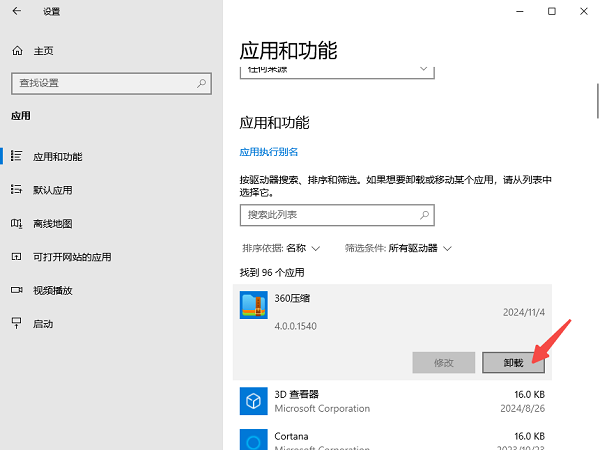Screen dimensions: 600x450
Task: Click the 修改 button for 360压缩
Action: click(x=443, y=362)
